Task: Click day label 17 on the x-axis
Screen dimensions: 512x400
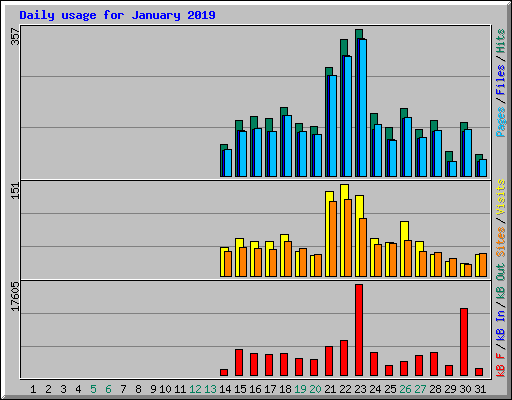Action: (270, 389)
